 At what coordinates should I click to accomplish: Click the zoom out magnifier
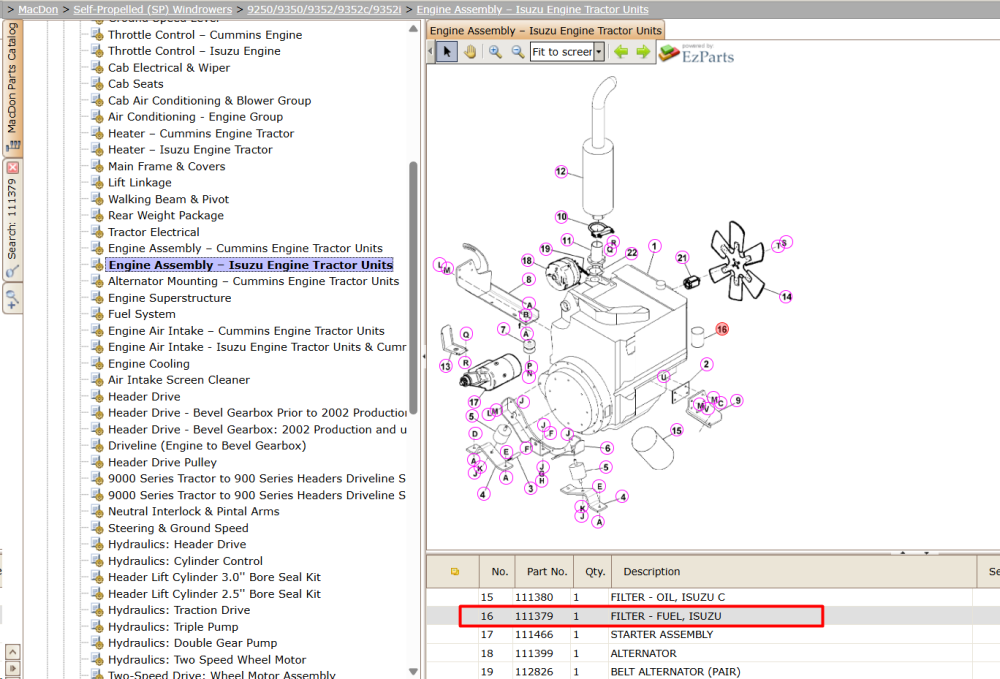coord(517,52)
